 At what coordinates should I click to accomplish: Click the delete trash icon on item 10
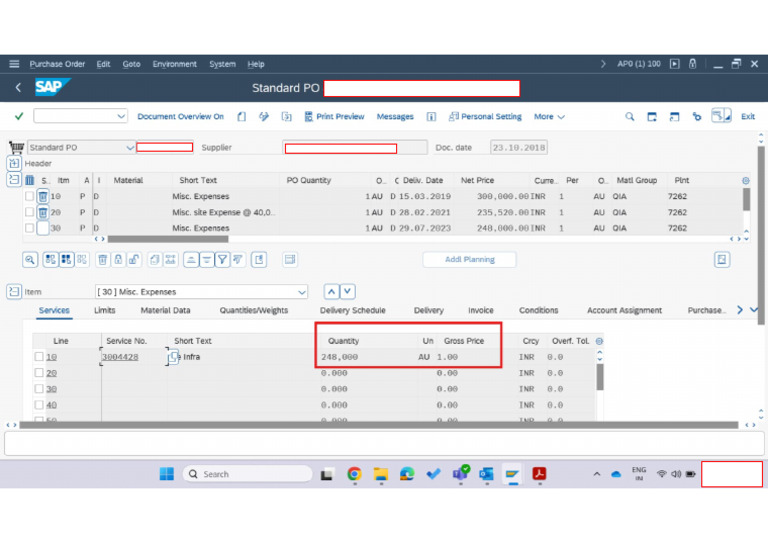click(43, 196)
